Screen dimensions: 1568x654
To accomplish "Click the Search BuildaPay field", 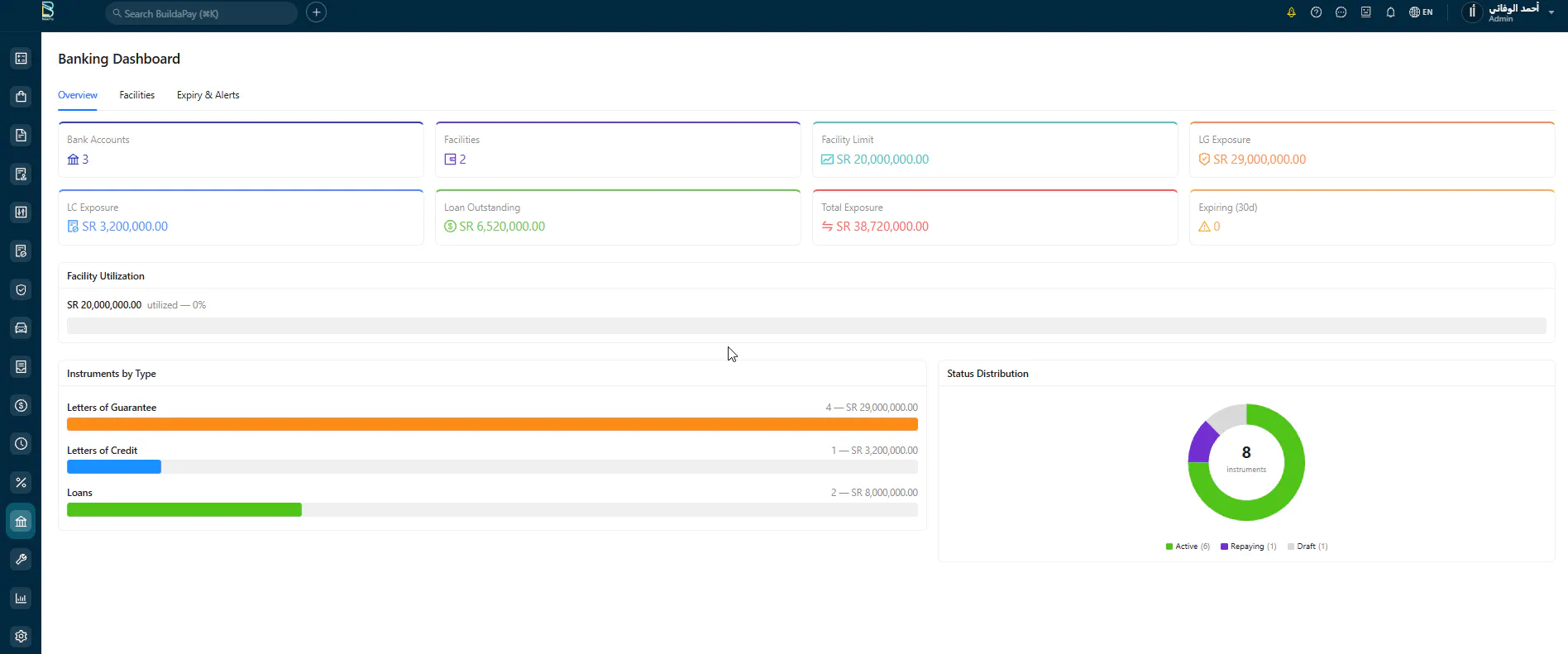I will pyautogui.click(x=201, y=13).
